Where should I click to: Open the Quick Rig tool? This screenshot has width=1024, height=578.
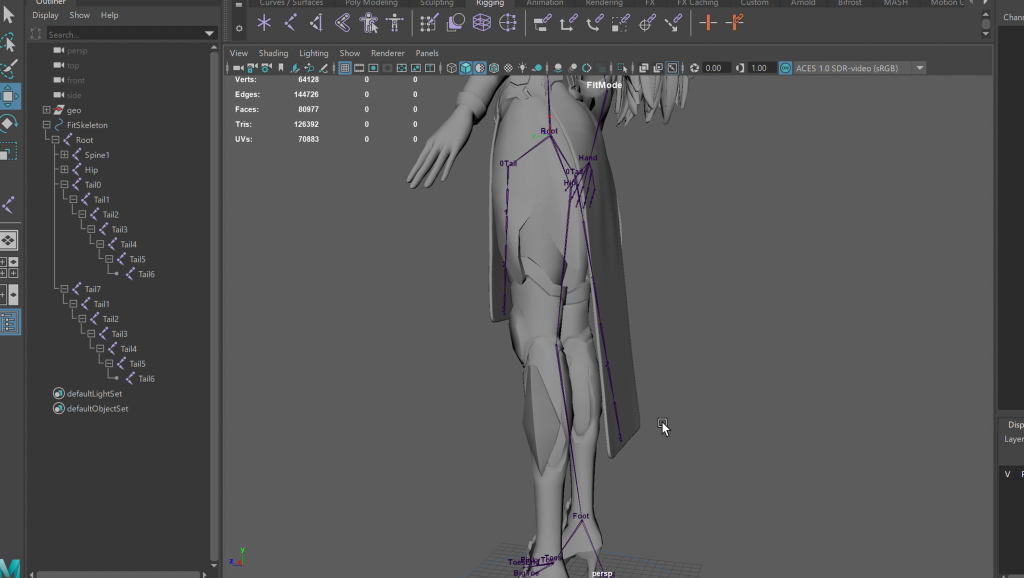369,23
